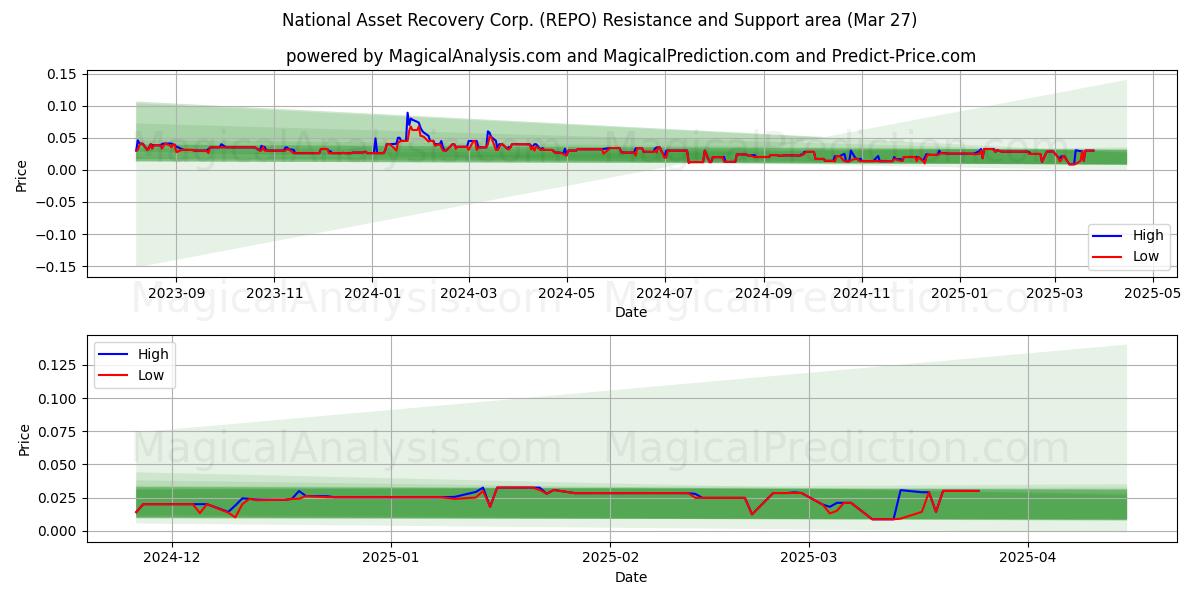
Task: Click the 2023-09 date tick label
Action: (176, 293)
